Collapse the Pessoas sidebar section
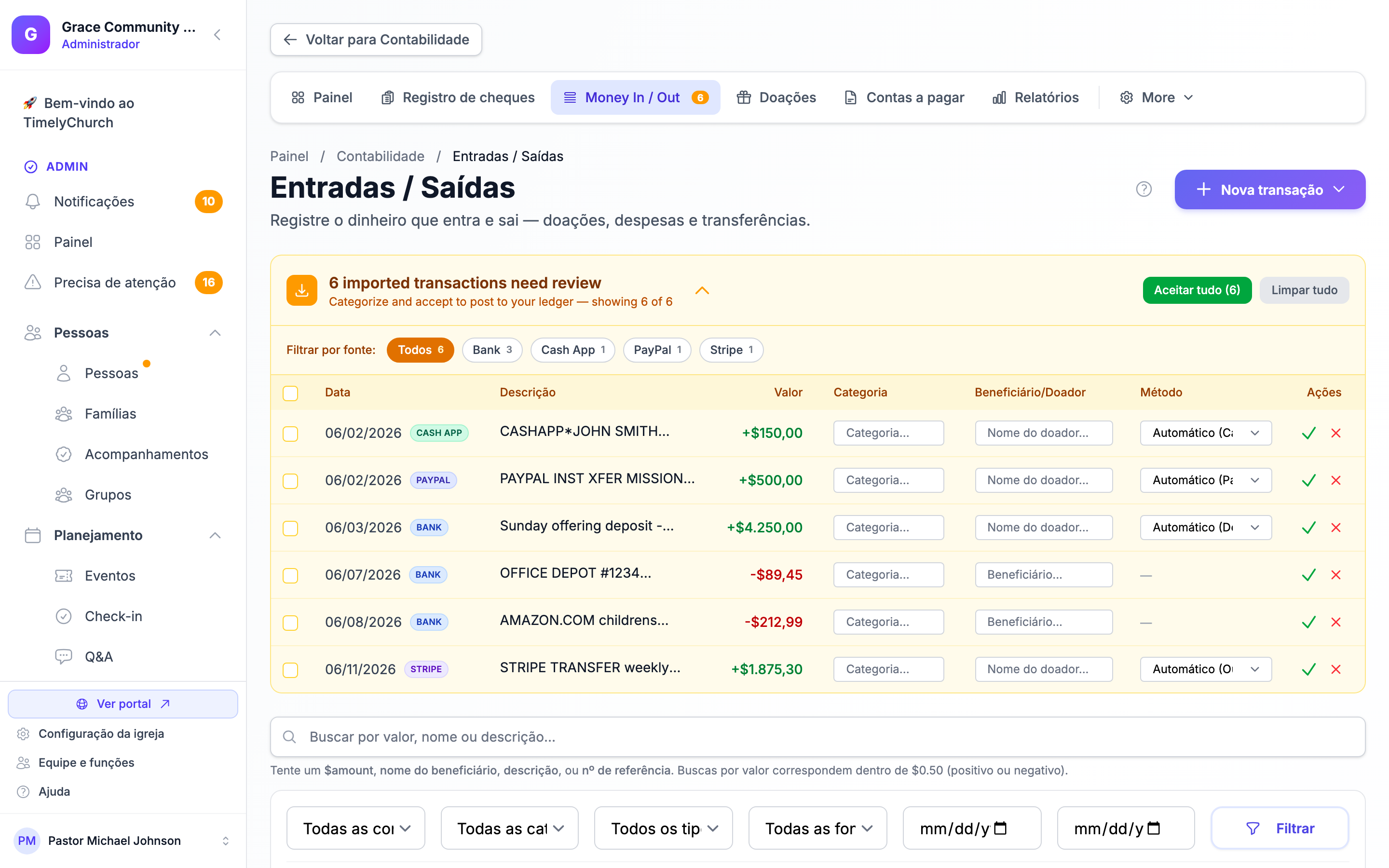This screenshot has width=1389, height=868. coord(215,333)
